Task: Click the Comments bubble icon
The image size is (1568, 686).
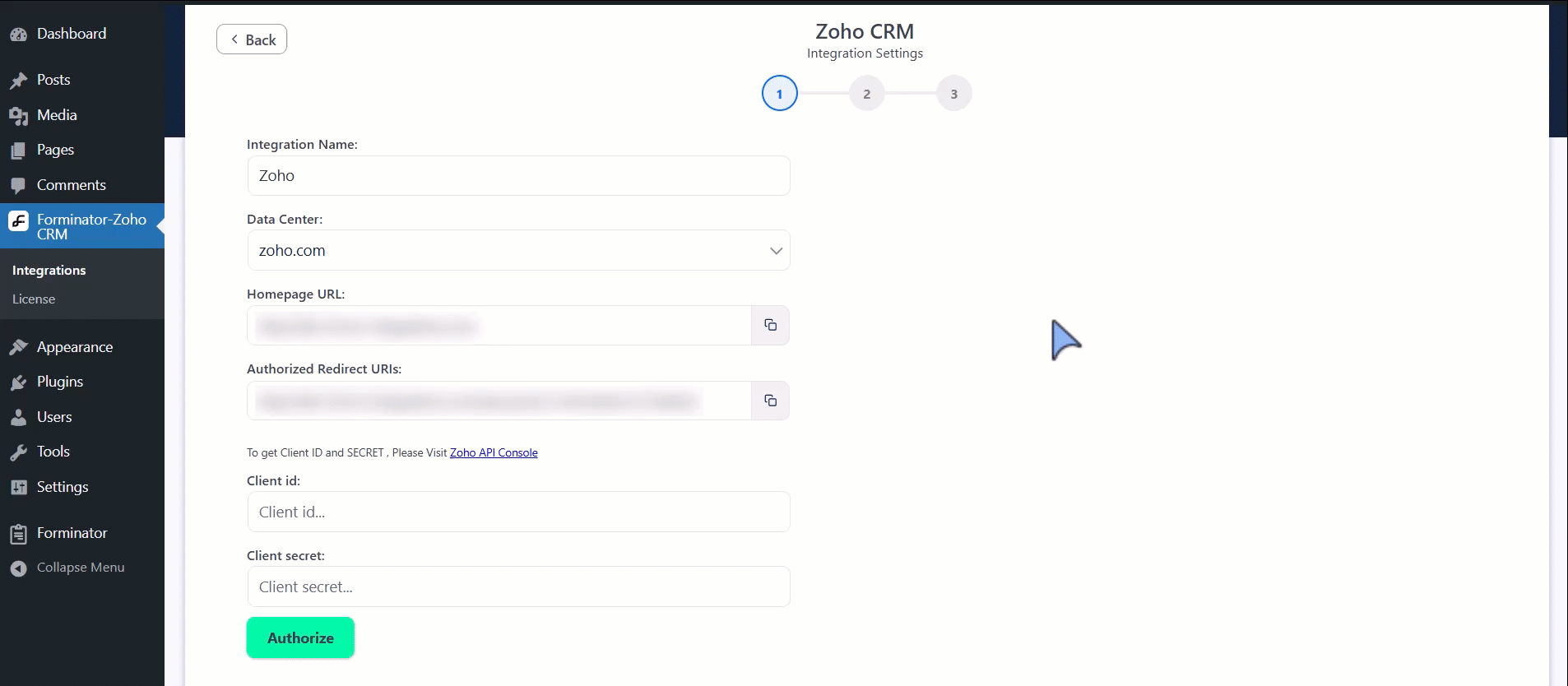Action: click(18, 186)
